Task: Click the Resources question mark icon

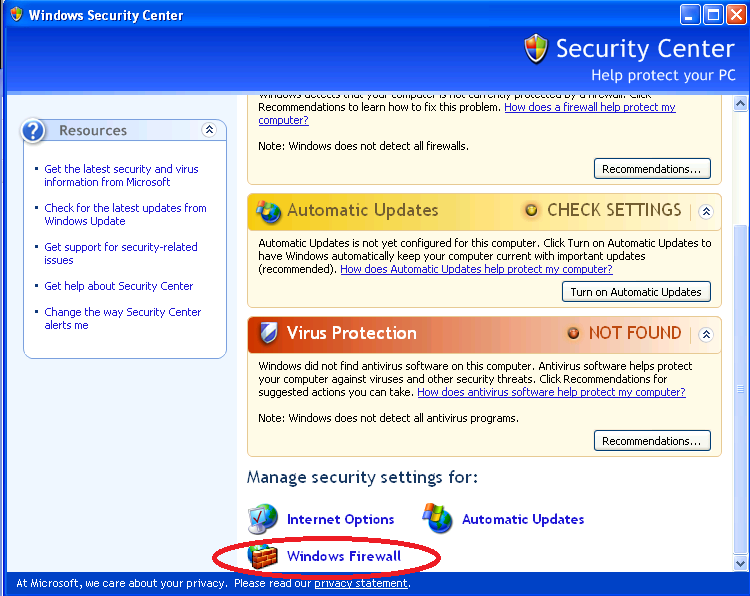Action: pyautogui.click(x=33, y=131)
